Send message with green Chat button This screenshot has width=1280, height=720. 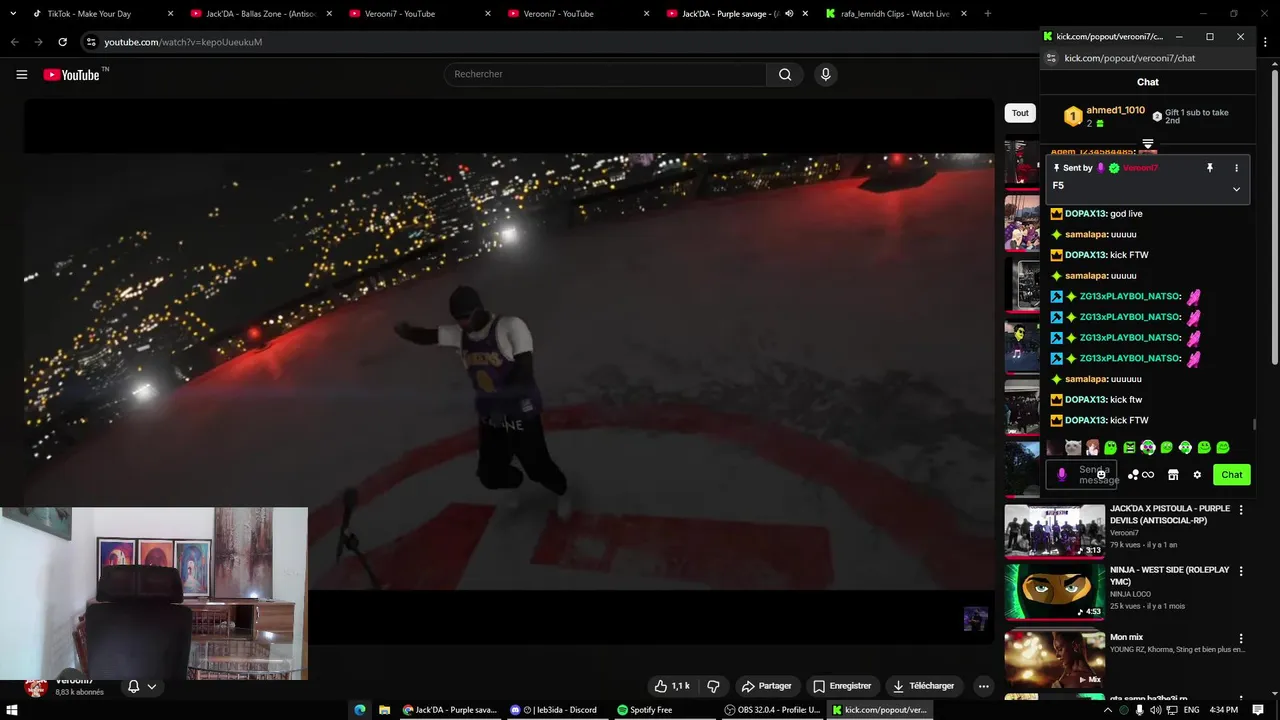click(1232, 475)
